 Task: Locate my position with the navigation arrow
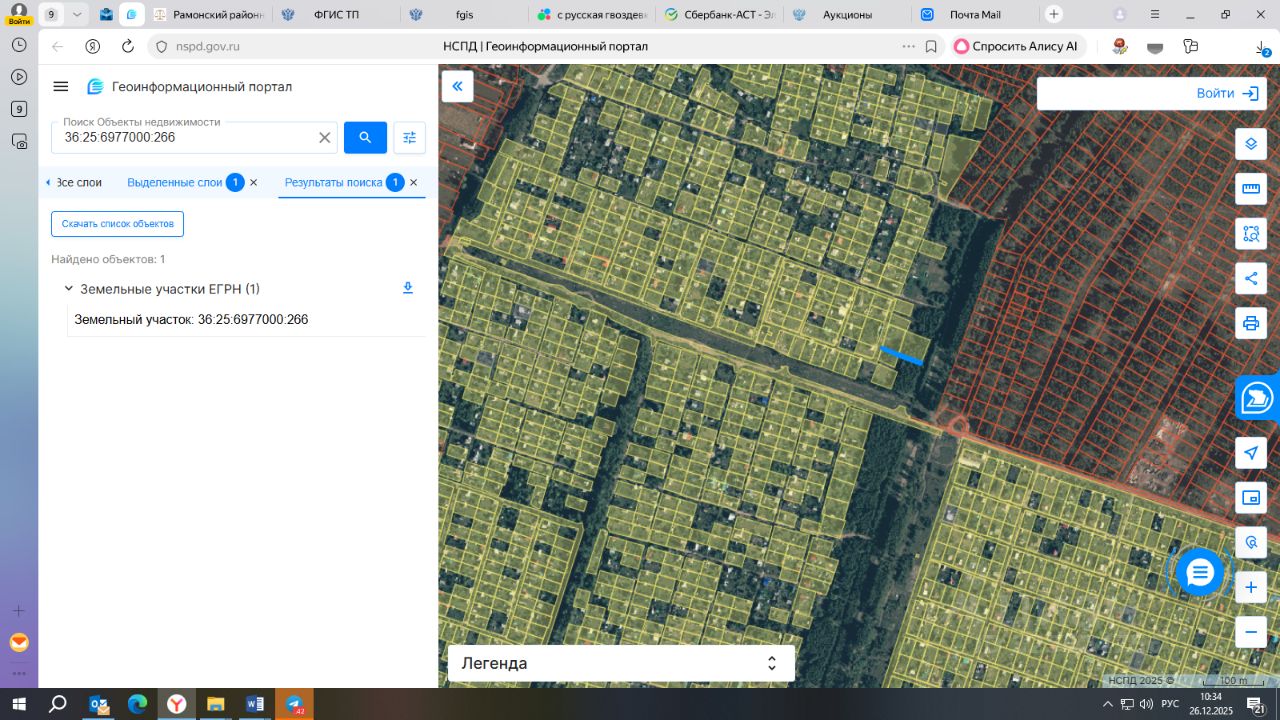[1251, 453]
